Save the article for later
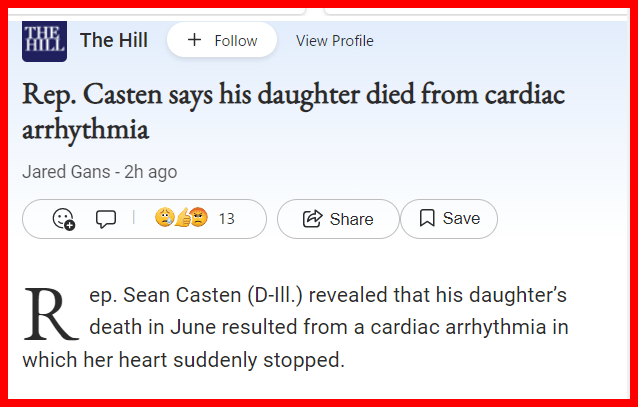This screenshot has width=638, height=407. click(x=448, y=219)
